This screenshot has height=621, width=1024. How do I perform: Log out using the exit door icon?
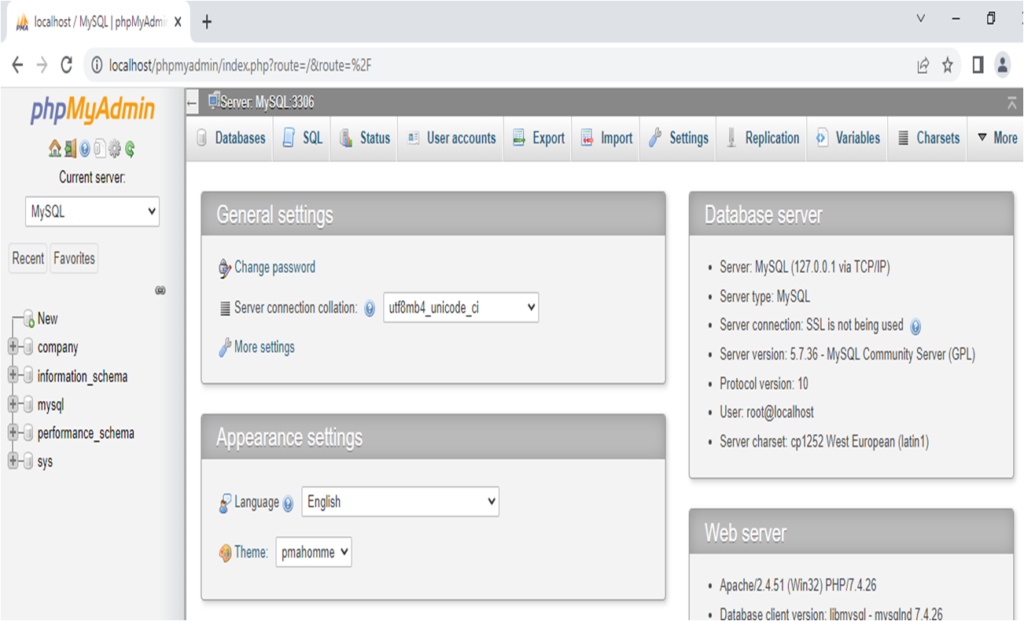pyautogui.click(x=70, y=148)
